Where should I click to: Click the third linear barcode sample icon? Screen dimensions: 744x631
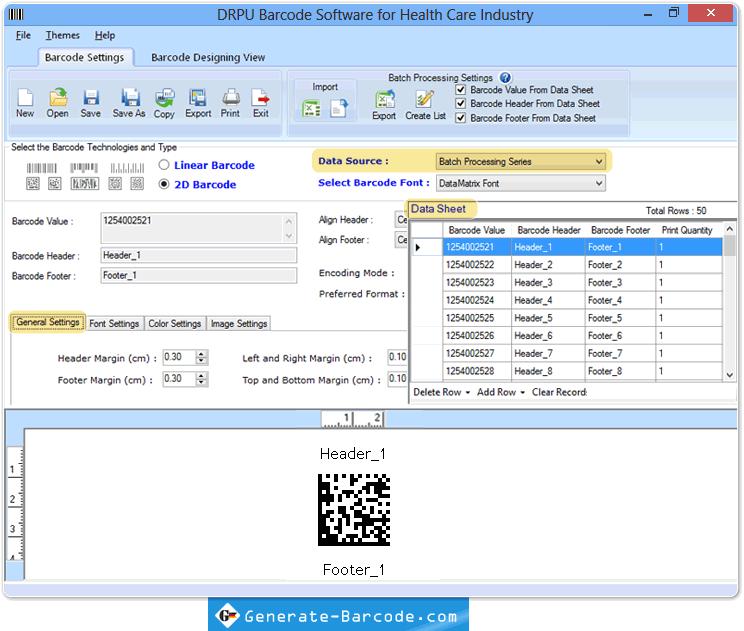(127, 168)
